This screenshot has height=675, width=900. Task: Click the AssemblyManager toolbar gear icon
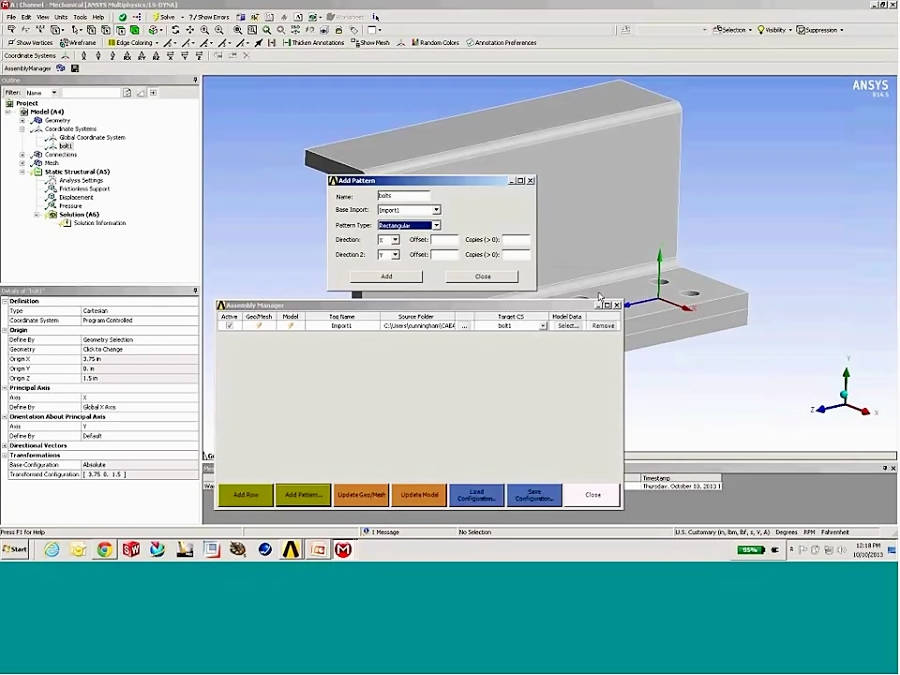pyautogui.click(x=60, y=68)
